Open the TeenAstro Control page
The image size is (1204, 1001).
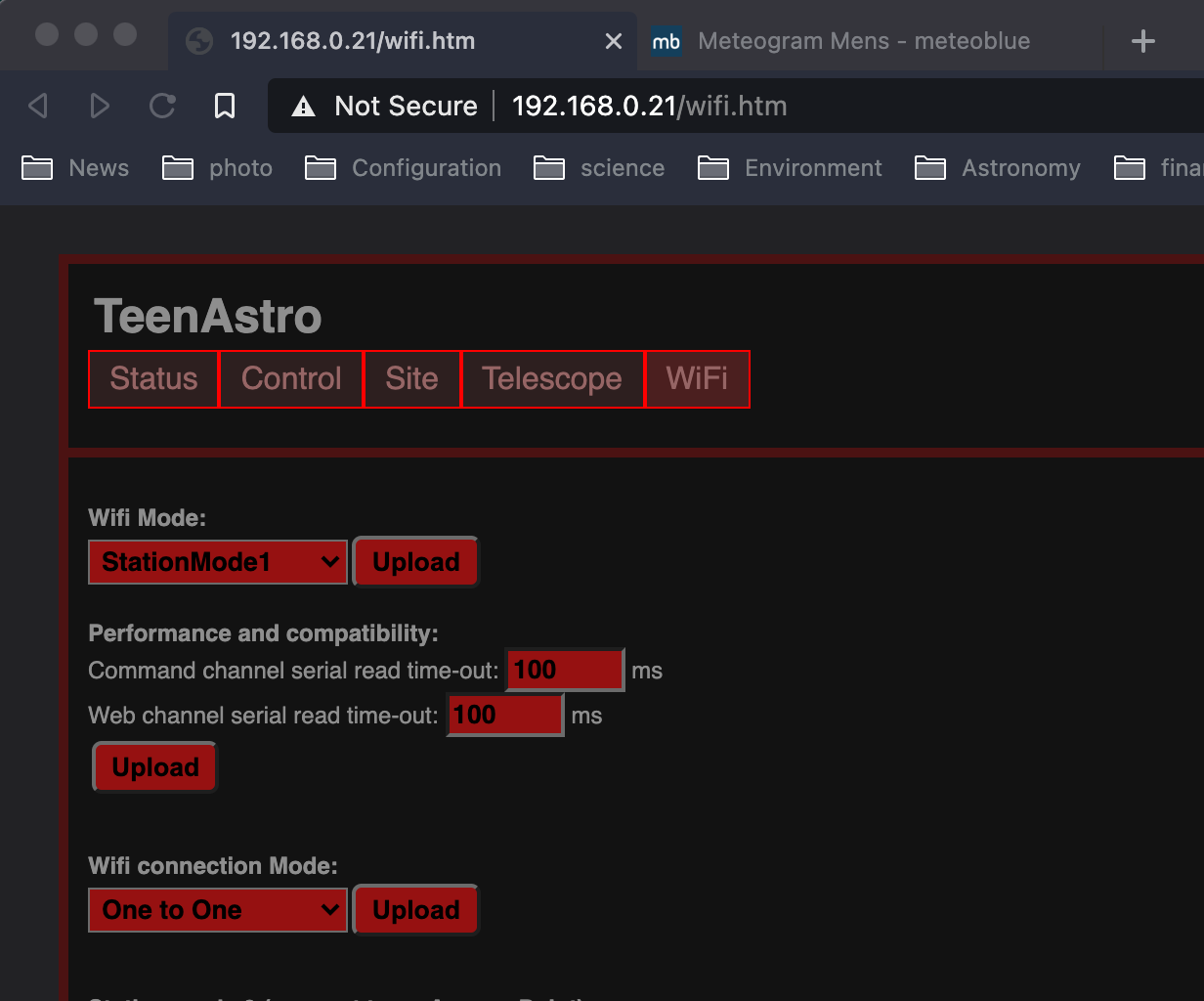click(291, 378)
